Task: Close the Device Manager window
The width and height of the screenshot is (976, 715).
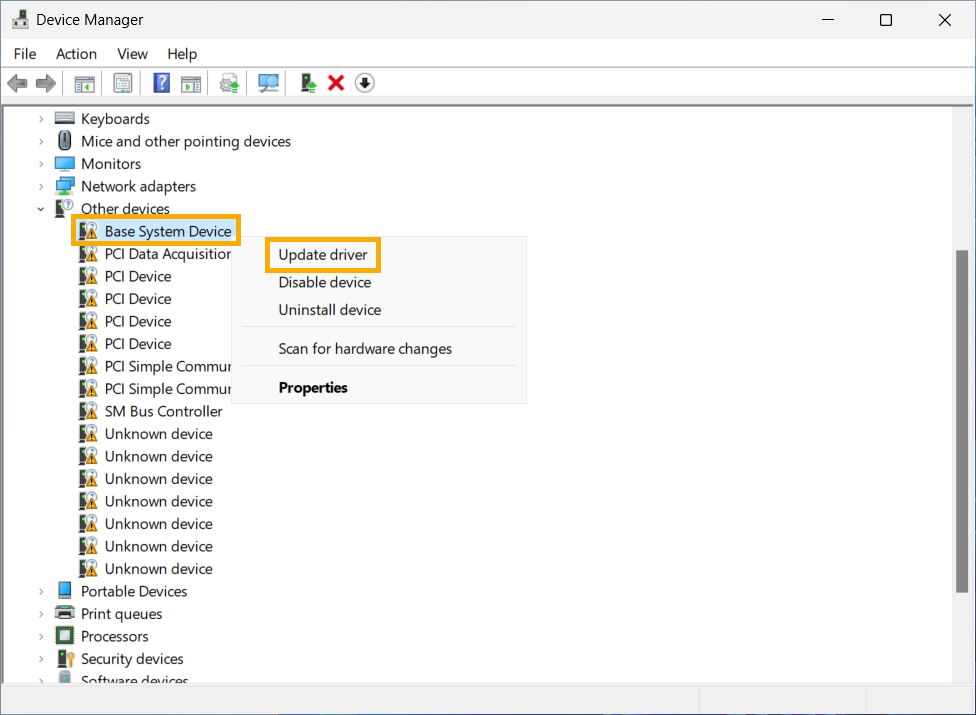Action: (x=945, y=20)
